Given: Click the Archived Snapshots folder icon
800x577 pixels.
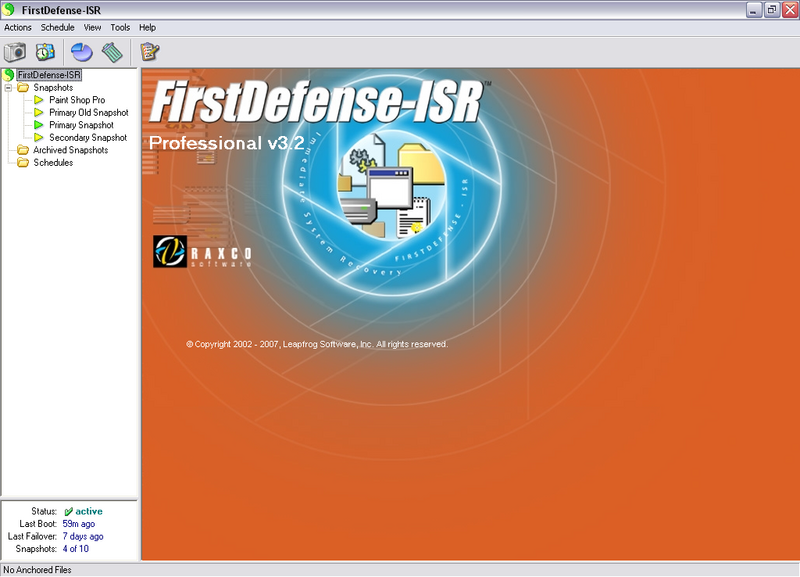Looking at the screenshot, I should pyautogui.click(x=23, y=150).
